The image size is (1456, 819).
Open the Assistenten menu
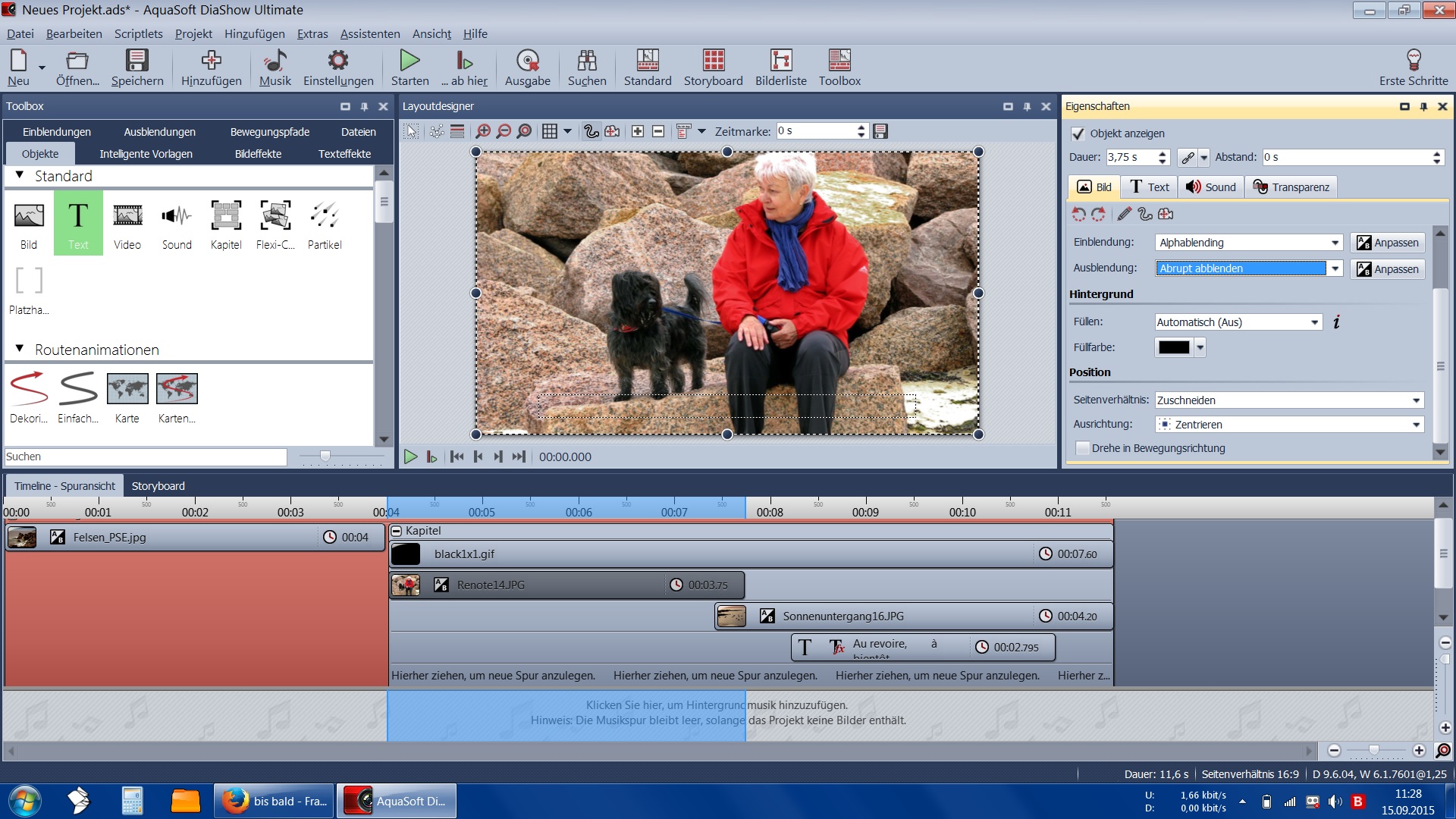(x=369, y=34)
